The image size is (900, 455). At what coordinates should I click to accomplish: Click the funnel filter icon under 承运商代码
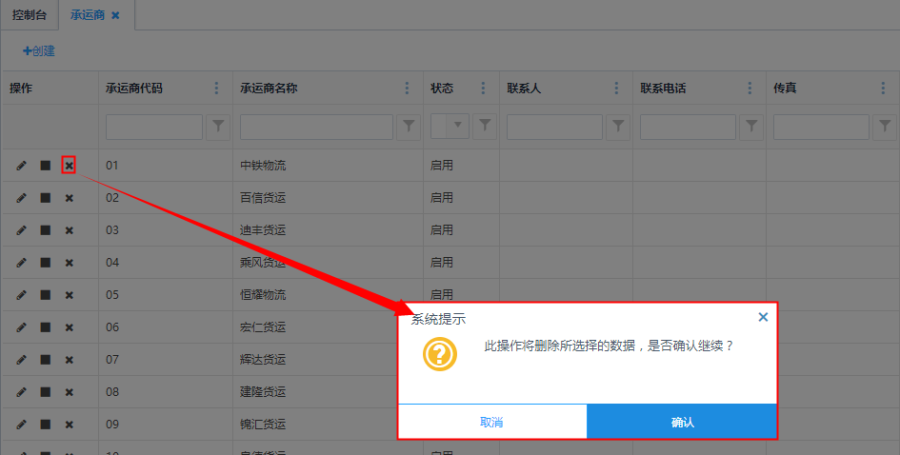[x=217, y=127]
